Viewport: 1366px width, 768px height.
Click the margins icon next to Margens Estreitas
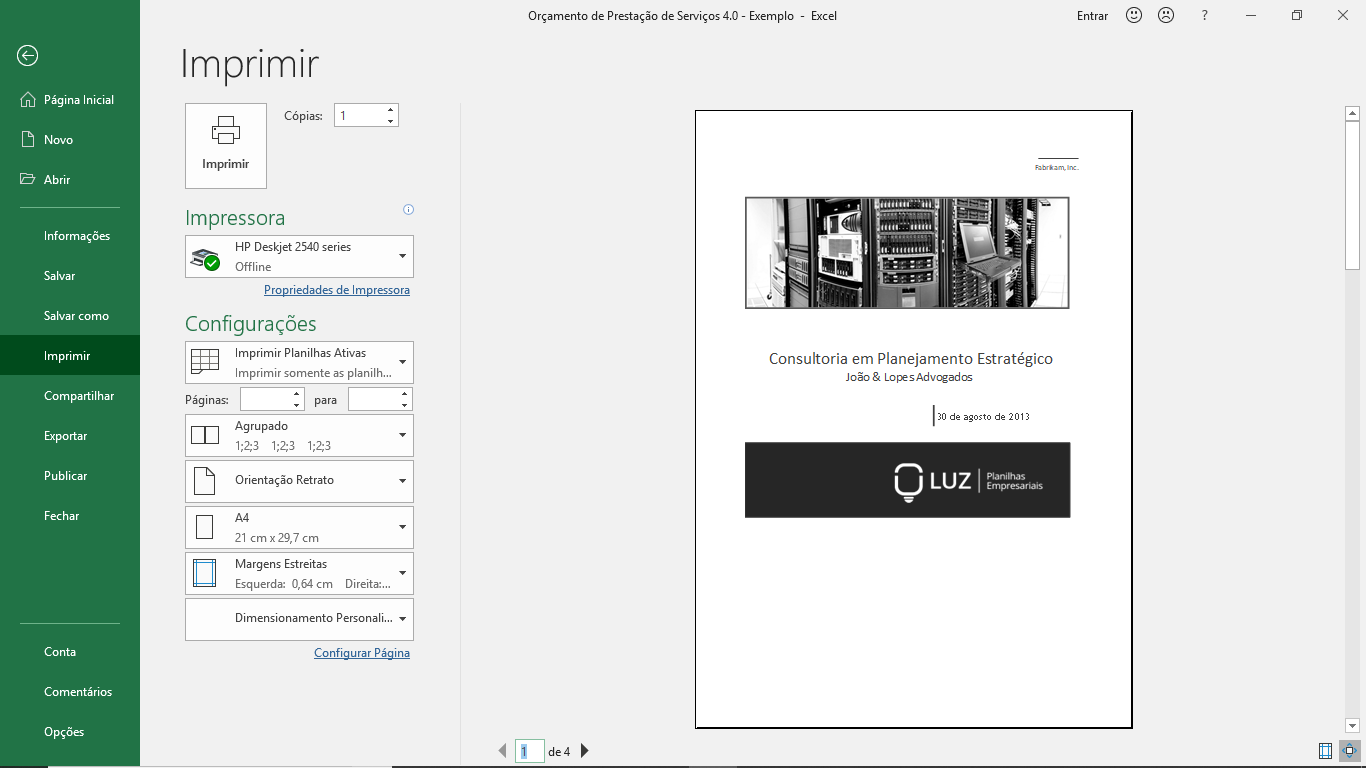click(204, 573)
